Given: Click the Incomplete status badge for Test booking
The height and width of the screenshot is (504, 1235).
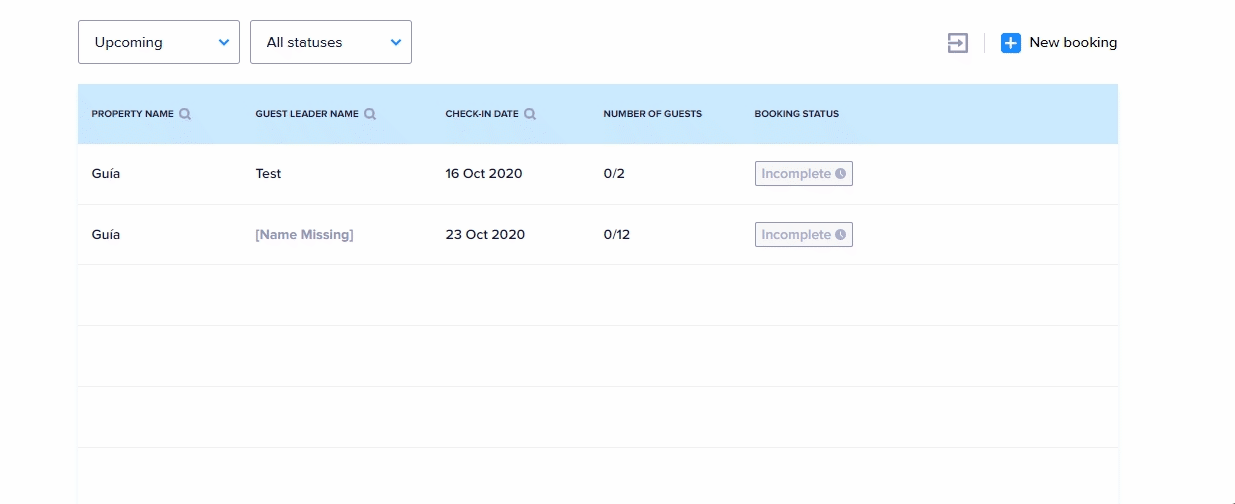Looking at the screenshot, I should point(796,174).
